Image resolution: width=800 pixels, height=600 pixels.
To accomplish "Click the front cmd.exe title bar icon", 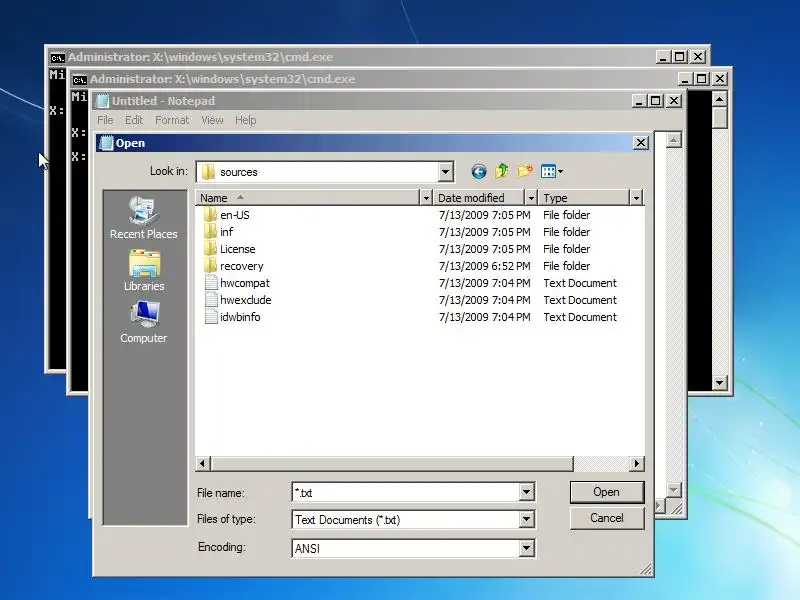I will pyautogui.click(x=79, y=79).
